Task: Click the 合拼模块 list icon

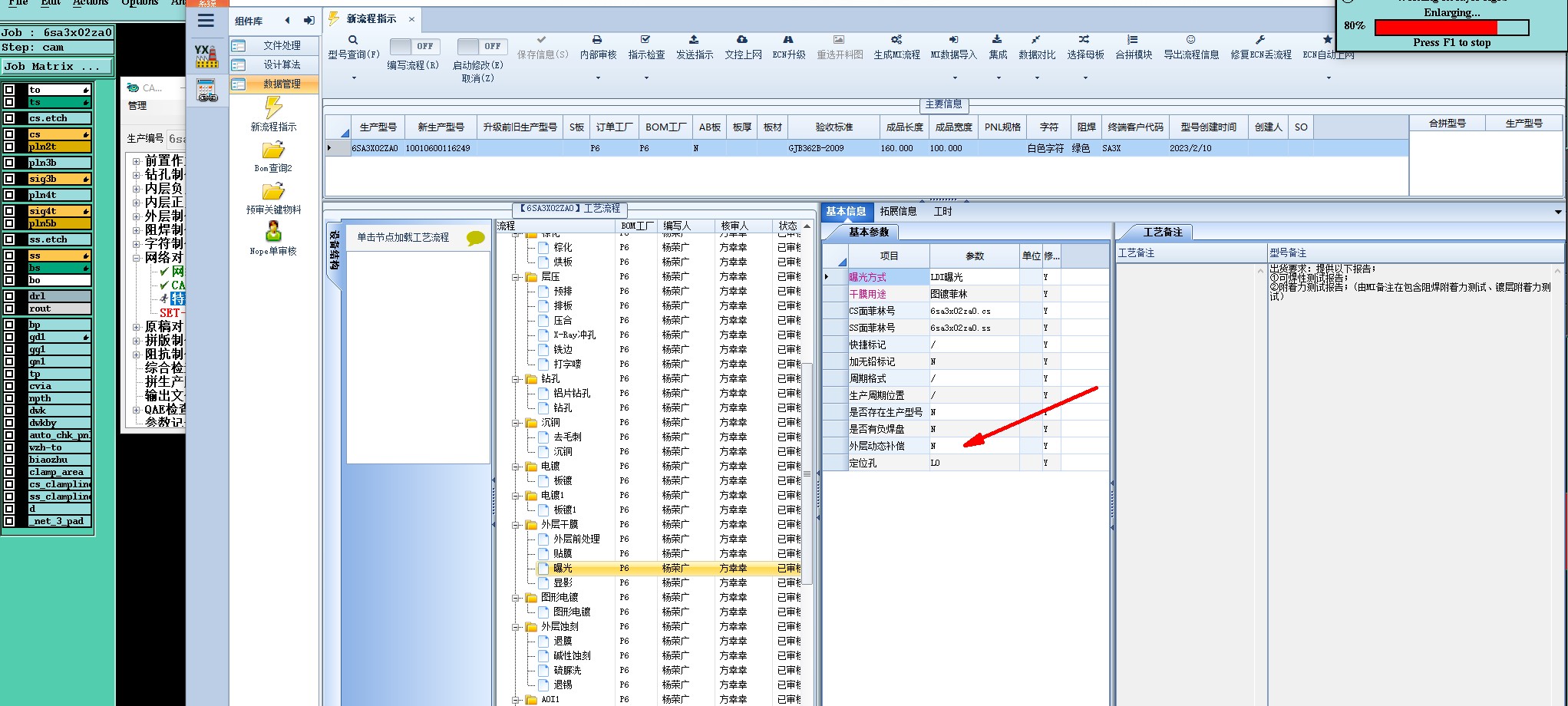Action: click(1133, 39)
